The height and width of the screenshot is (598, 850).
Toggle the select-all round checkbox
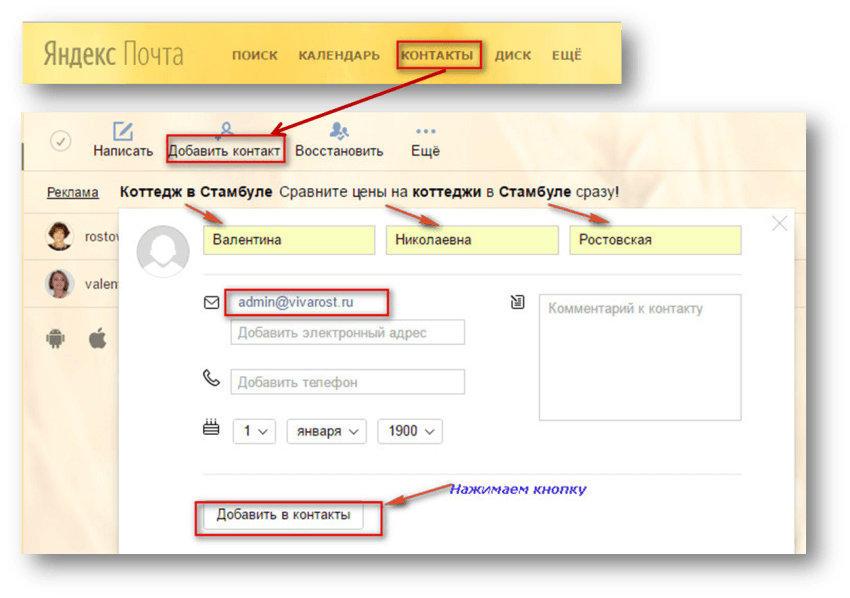pos(61,141)
